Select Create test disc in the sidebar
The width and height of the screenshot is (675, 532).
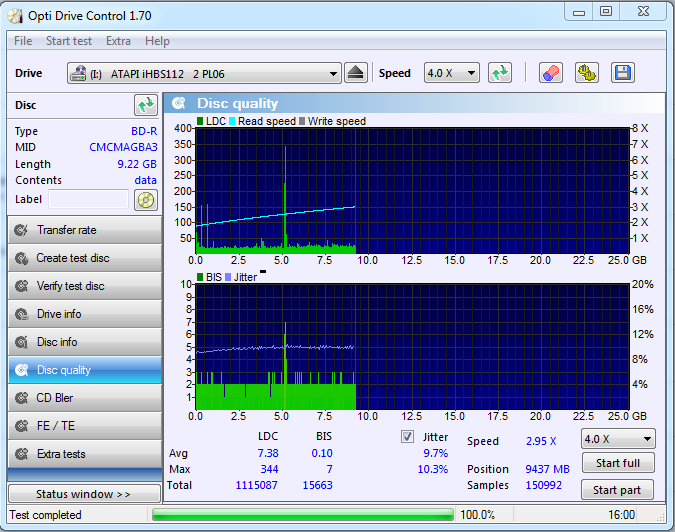pos(85,258)
